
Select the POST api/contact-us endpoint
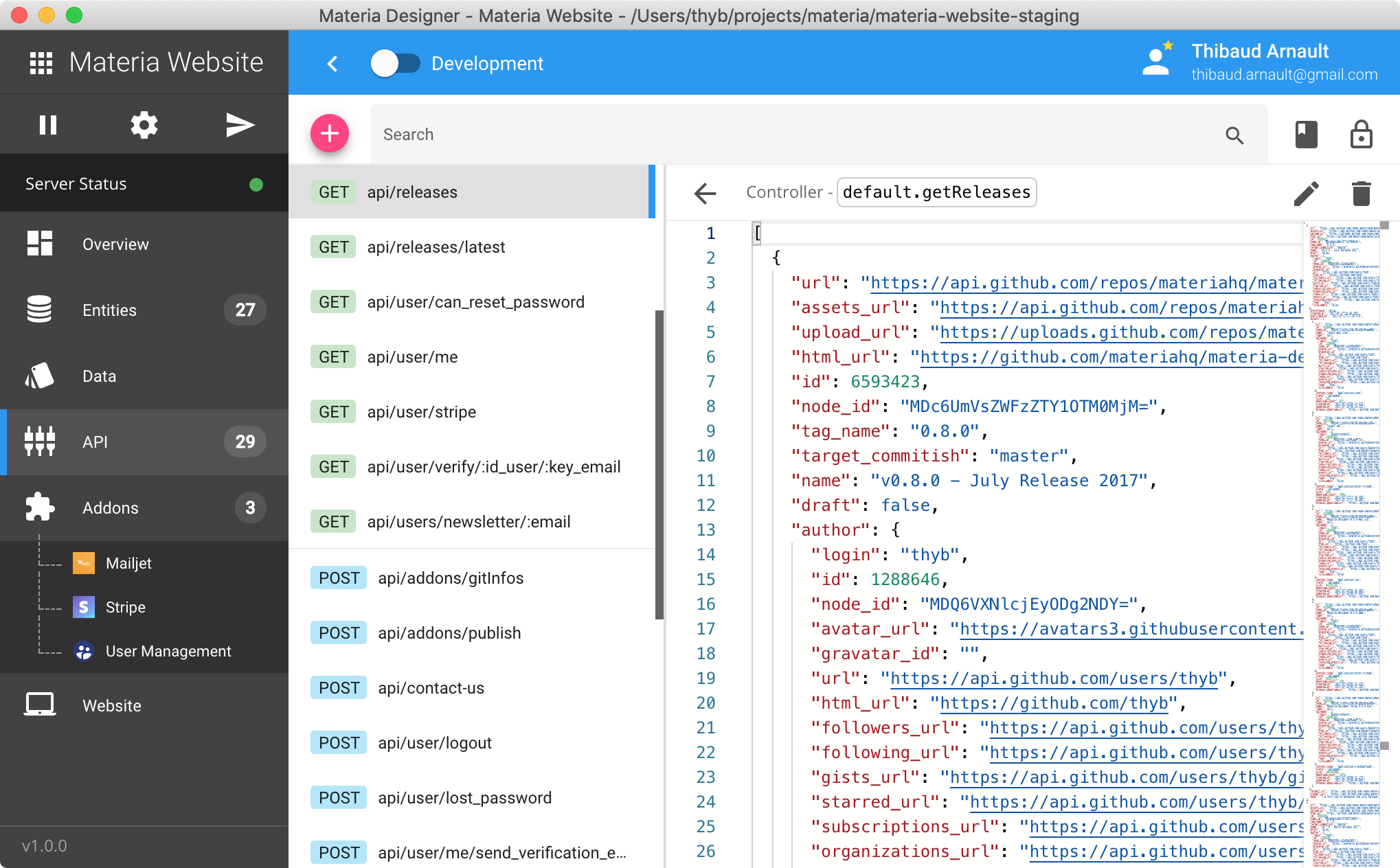(x=431, y=688)
